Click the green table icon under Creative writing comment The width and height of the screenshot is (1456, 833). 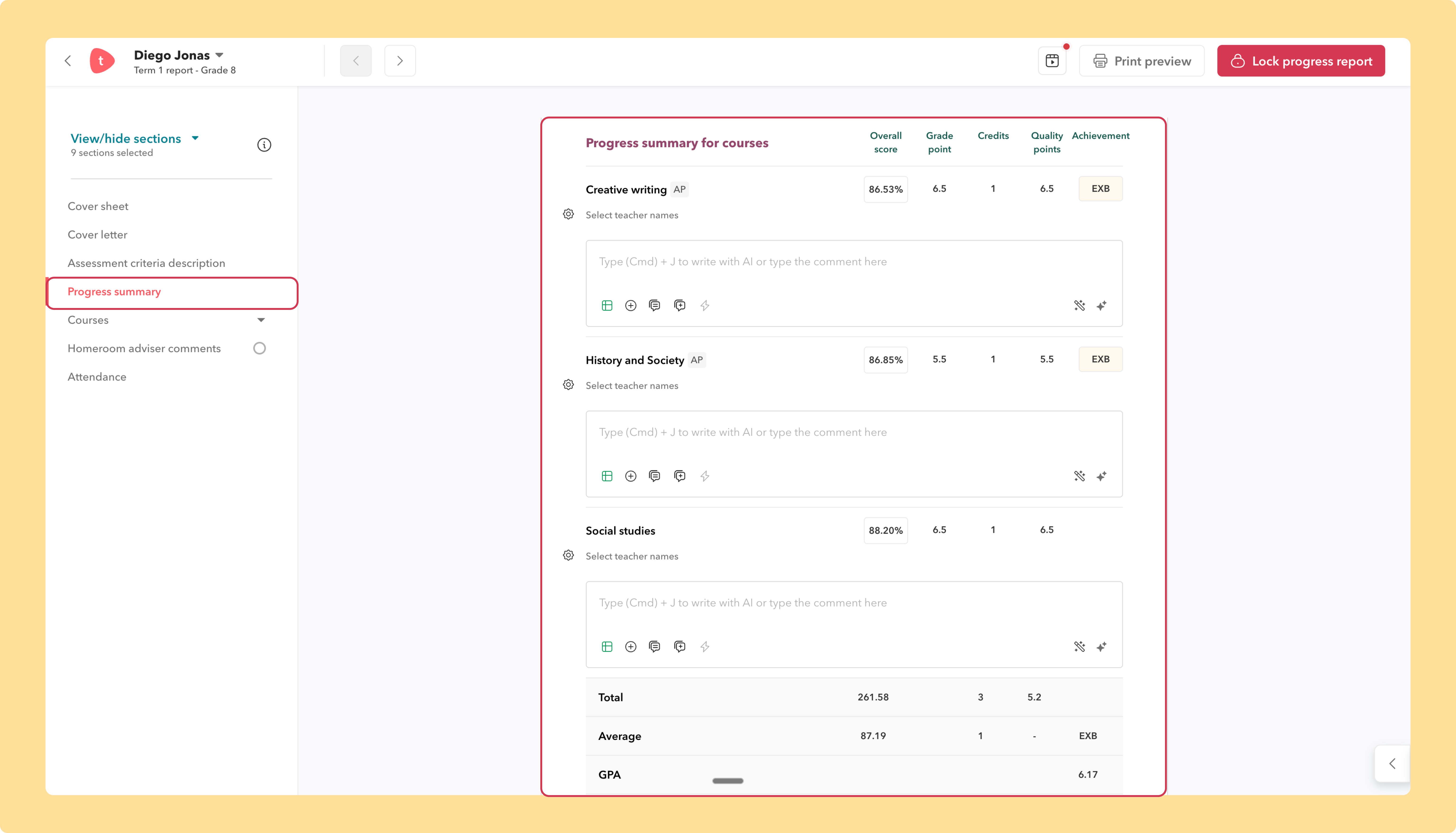(x=607, y=306)
